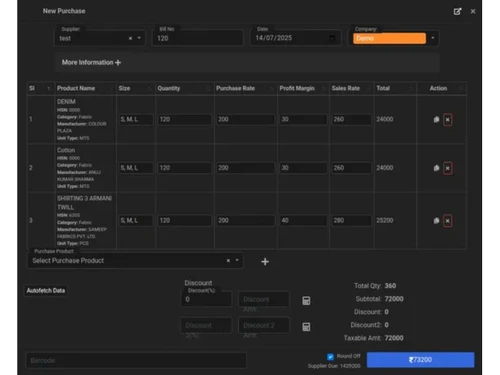The image size is (500, 375).
Task: Sort by the Size column header
Action: pyautogui.click(x=135, y=88)
